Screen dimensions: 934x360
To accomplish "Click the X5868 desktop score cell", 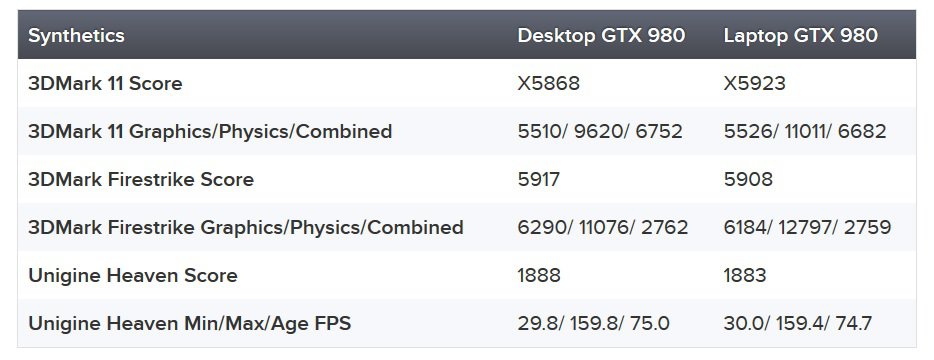I will (549, 83).
